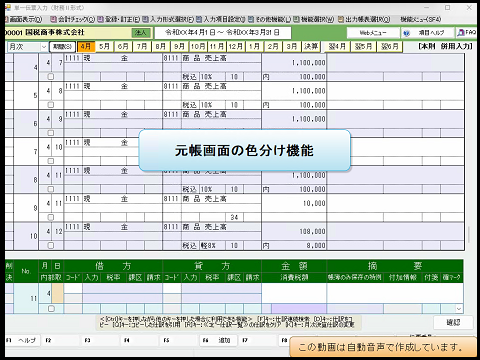Switch to the 8月 month tab
The width and height of the screenshot is (480, 360).
160,47
